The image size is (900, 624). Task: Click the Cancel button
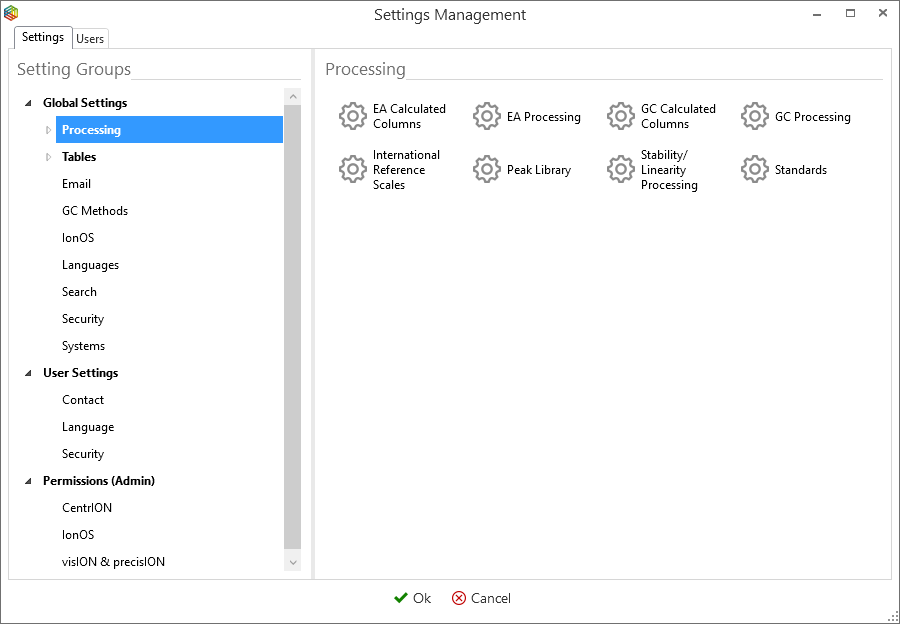pyautogui.click(x=481, y=598)
